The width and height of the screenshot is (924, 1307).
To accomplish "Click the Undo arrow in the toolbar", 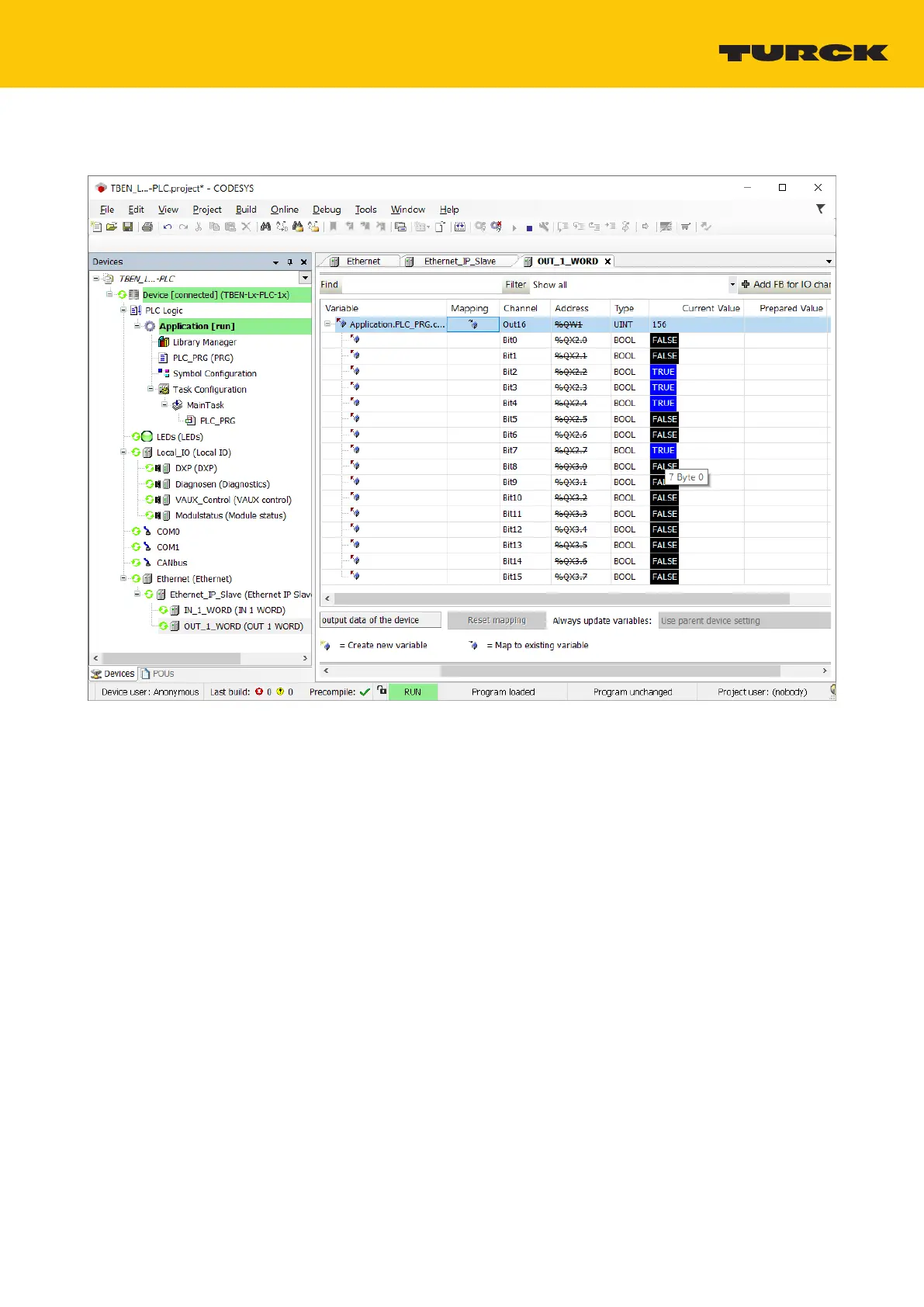I will pos(168,227).
